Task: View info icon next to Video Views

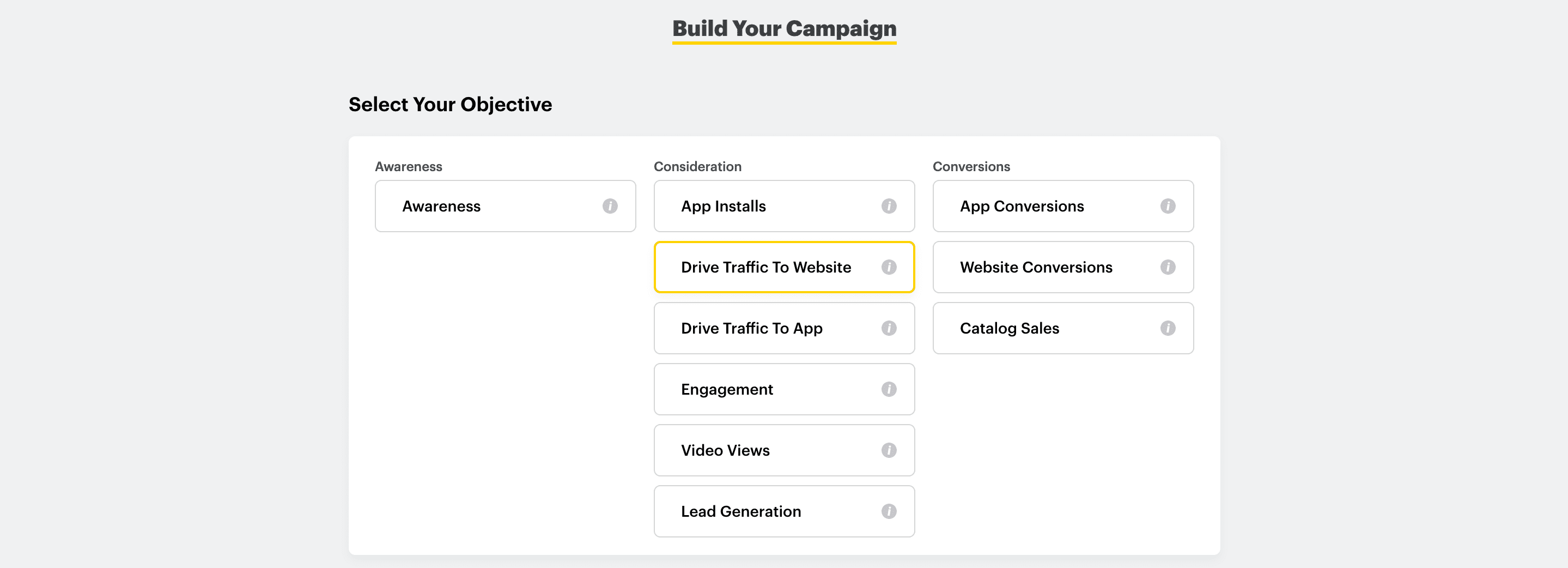Action: click(889, 450)
